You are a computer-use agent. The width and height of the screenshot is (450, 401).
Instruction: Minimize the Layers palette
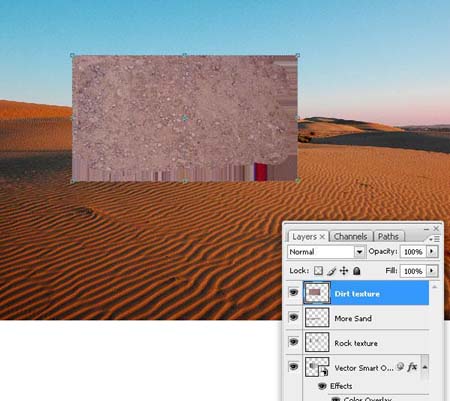pyautogui.click(x=426, y=229)
